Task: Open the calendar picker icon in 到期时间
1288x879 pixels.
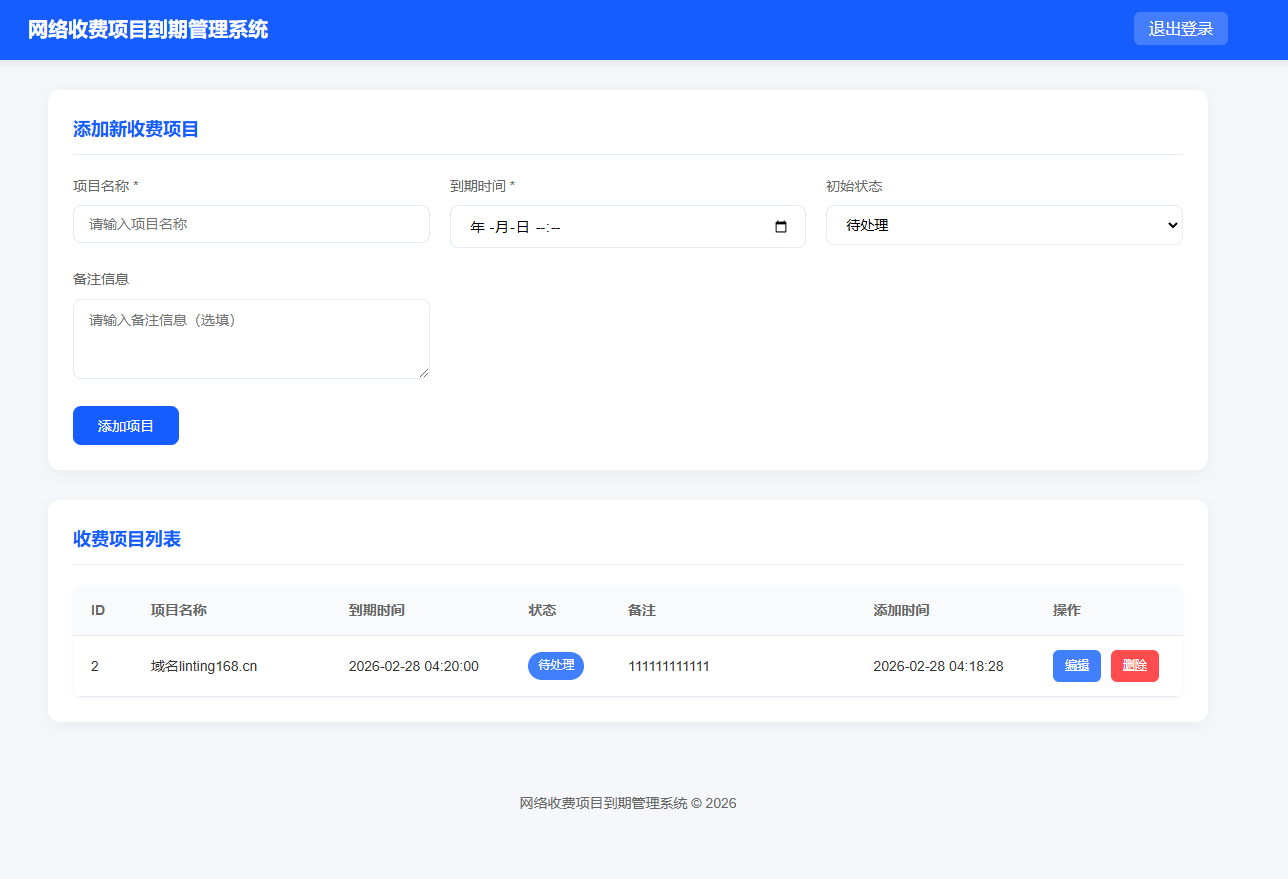Action: [781, 227]
